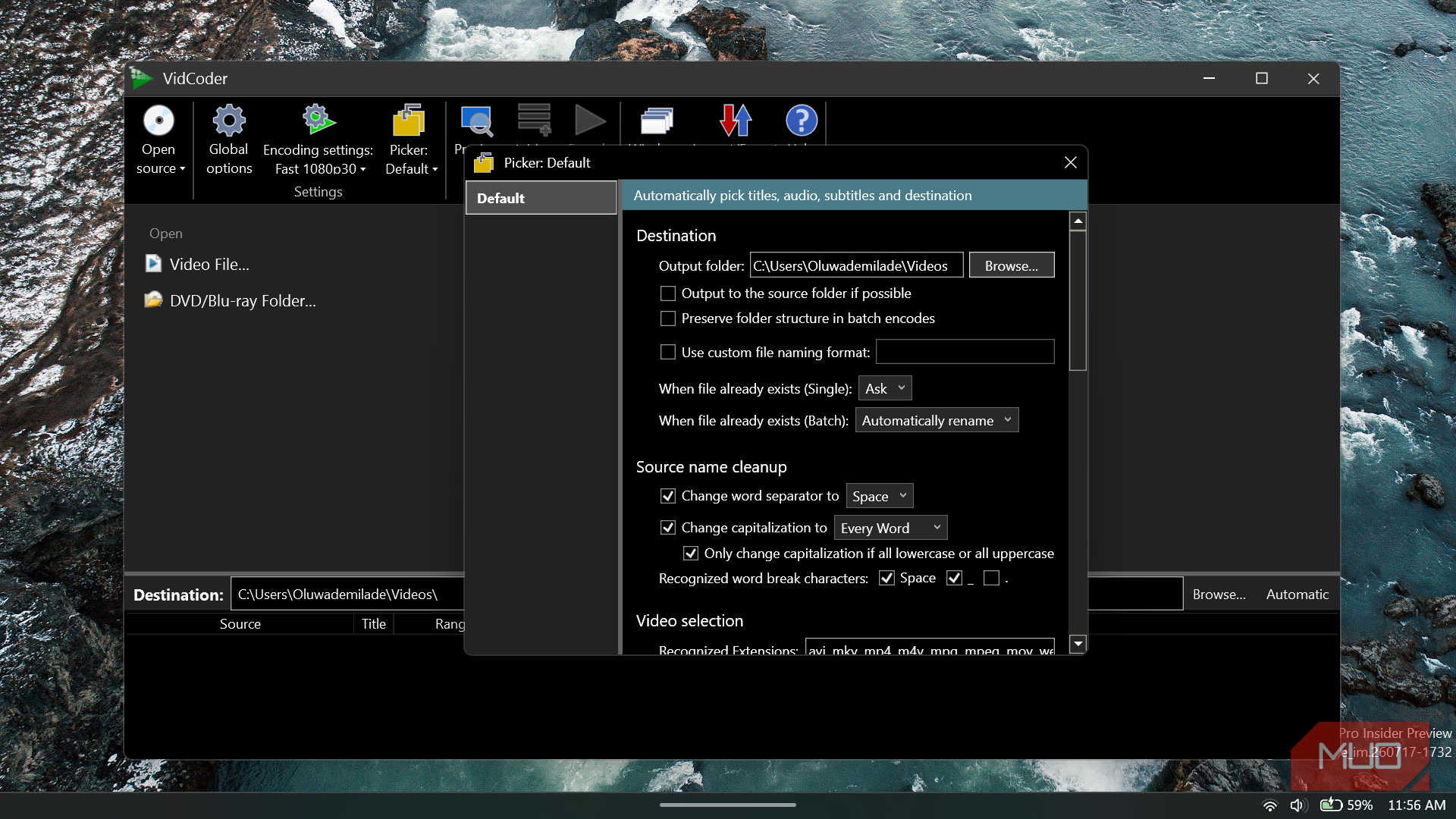The width and height of the screenshot is (1456, 819).
Task: Enable Use custom file naming format
Action: (x=668, y=352)
